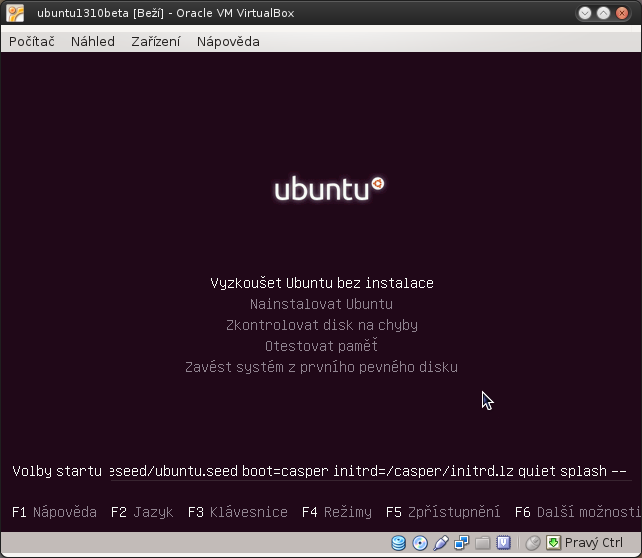The width and height of the screenshot is (642, 558).
Task: Click the network adapters status icon
Action: click(x=461, y=543)
